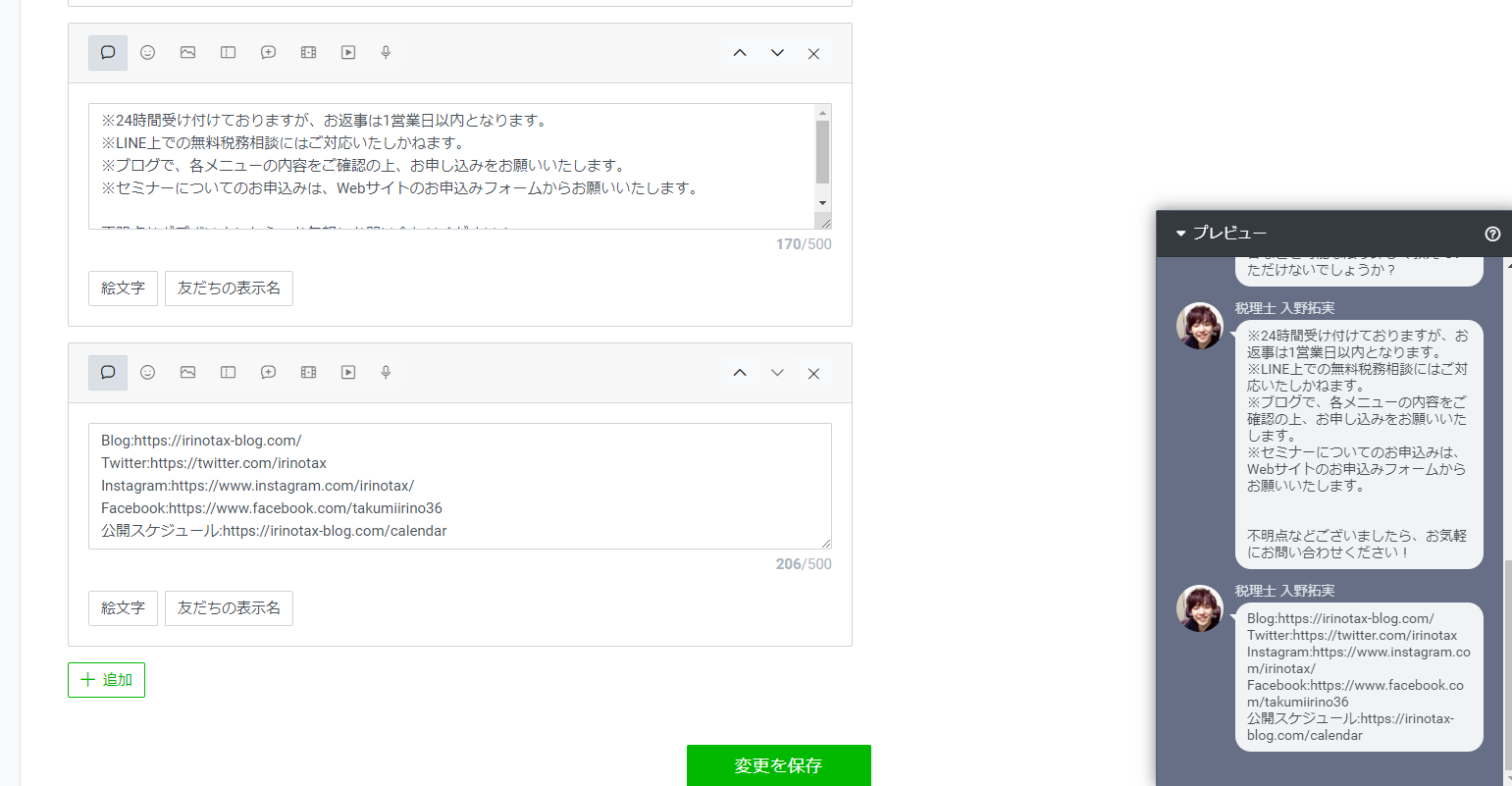Move Blog links block down
Image resolution: width=1512 pixels, height=786 pixels.
(x=777, y=373)
